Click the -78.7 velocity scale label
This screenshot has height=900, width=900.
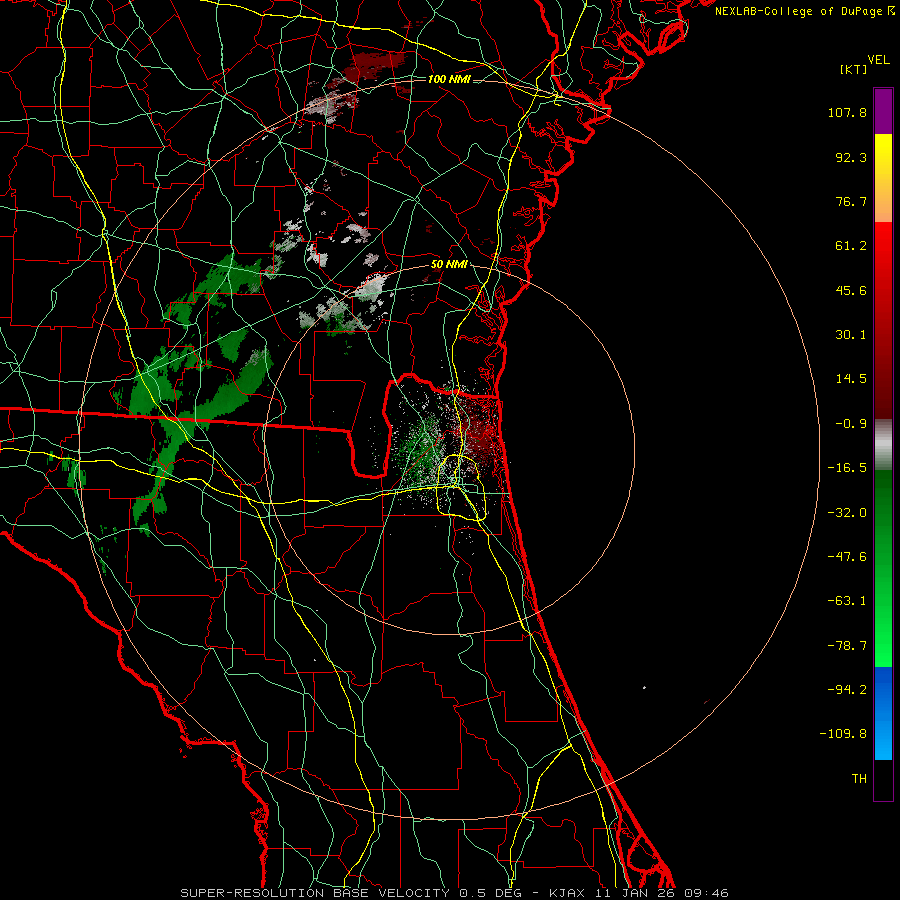[x=847, y=646]
